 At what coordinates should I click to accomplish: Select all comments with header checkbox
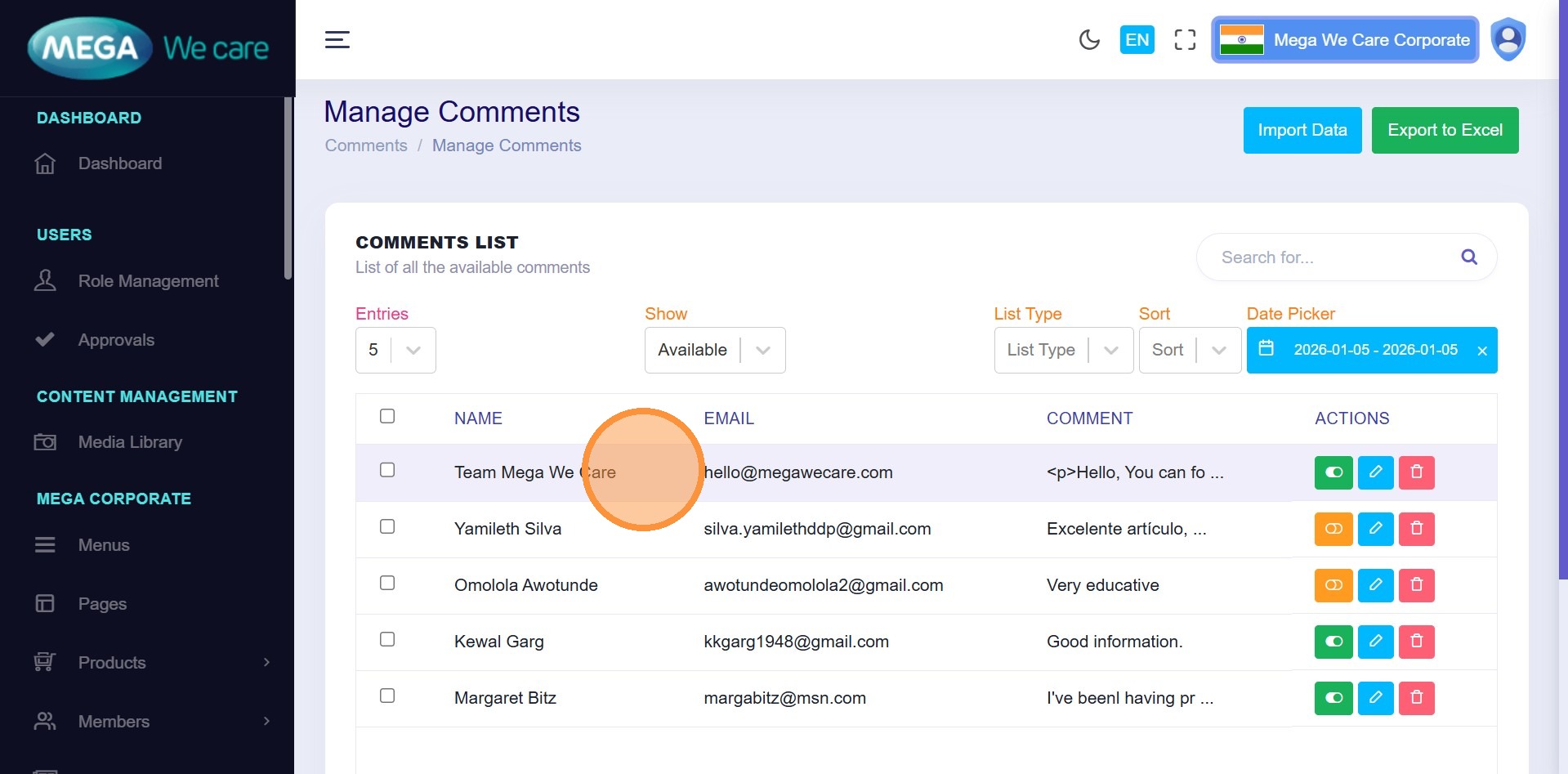(x=387, y=416)
